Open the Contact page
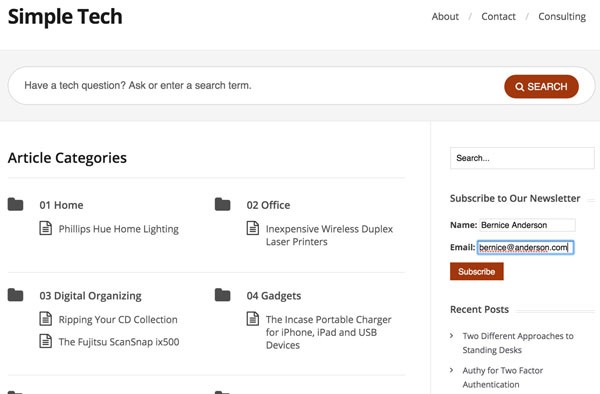The width and height of the screenshot is (600, 394). pyautogui.click(x=498, y=16)
